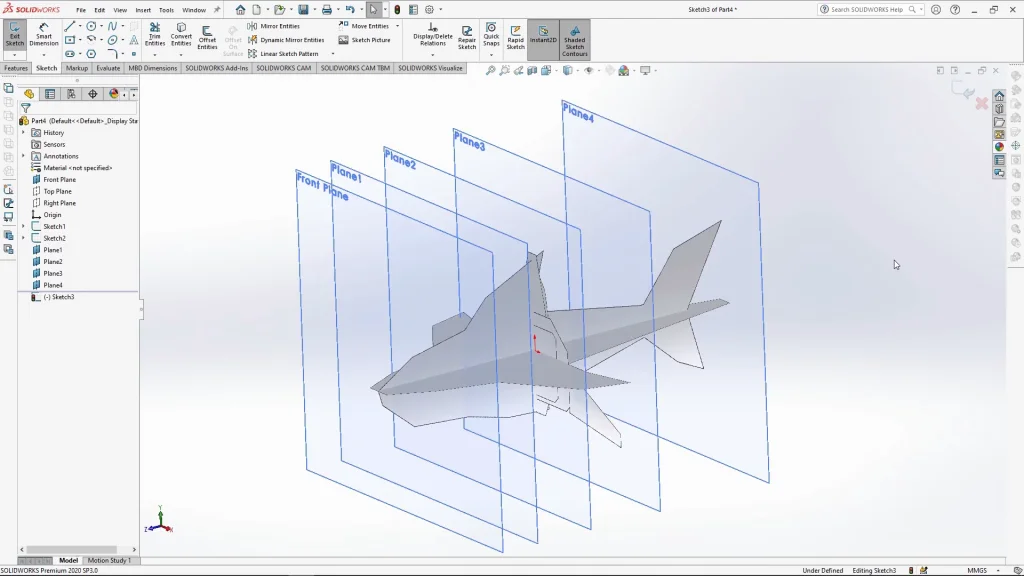Open the Repair Sketch tool
This screenshot has width=1024, height=576.
coord(467,38)
